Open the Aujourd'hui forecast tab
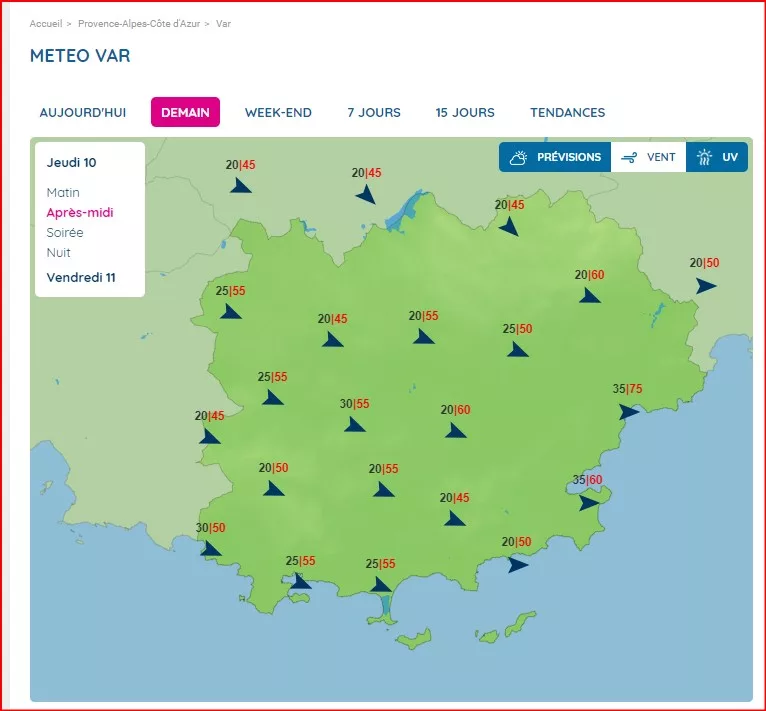 click(x=83, y=112)
